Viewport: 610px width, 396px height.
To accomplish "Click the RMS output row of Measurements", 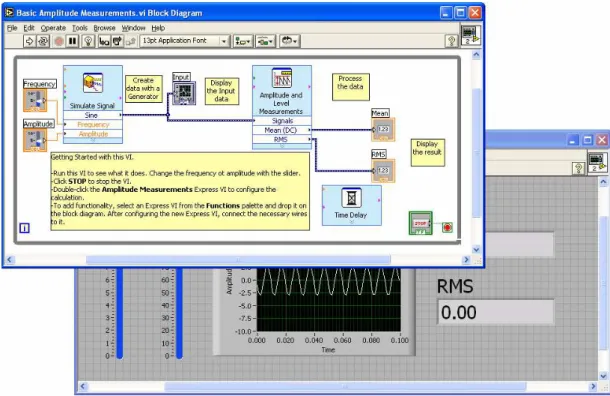I will (x=282, y=139).
